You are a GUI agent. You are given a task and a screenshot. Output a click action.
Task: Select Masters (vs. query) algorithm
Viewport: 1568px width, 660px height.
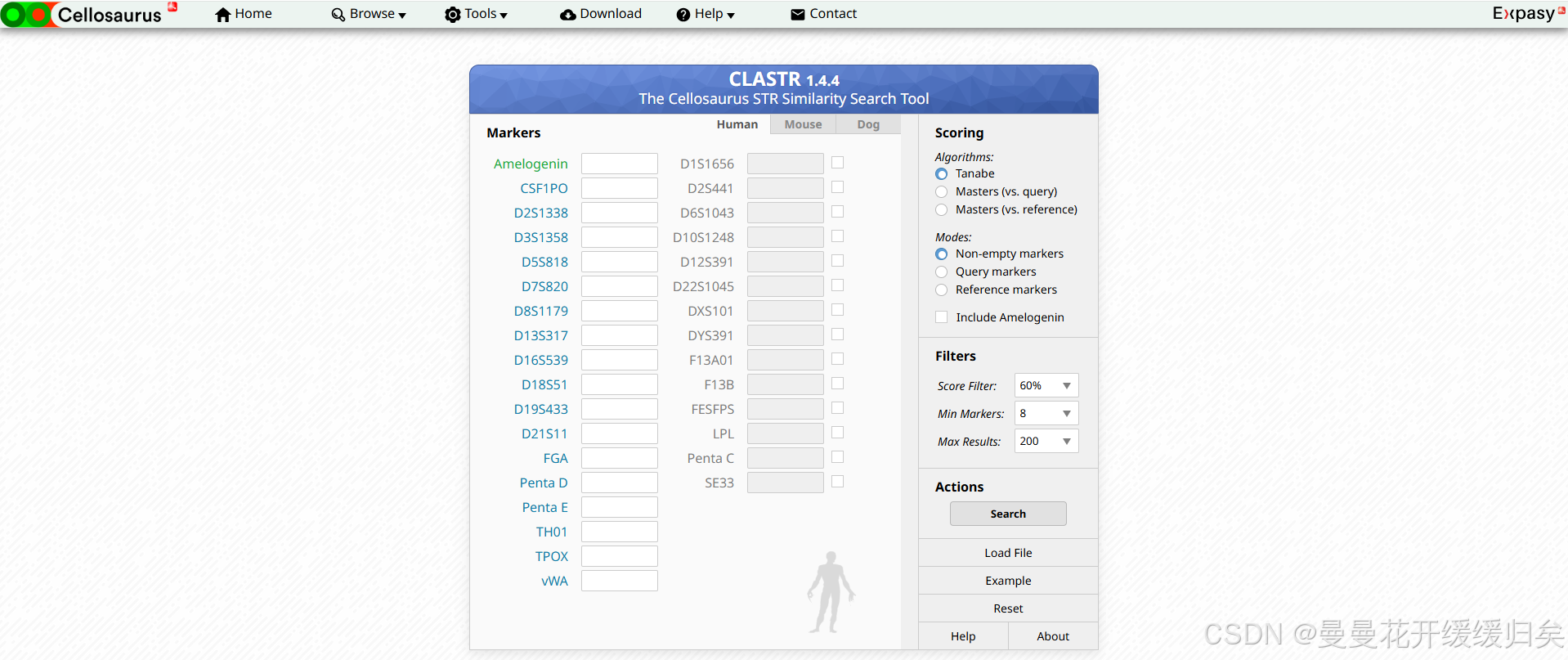(942, 192)
